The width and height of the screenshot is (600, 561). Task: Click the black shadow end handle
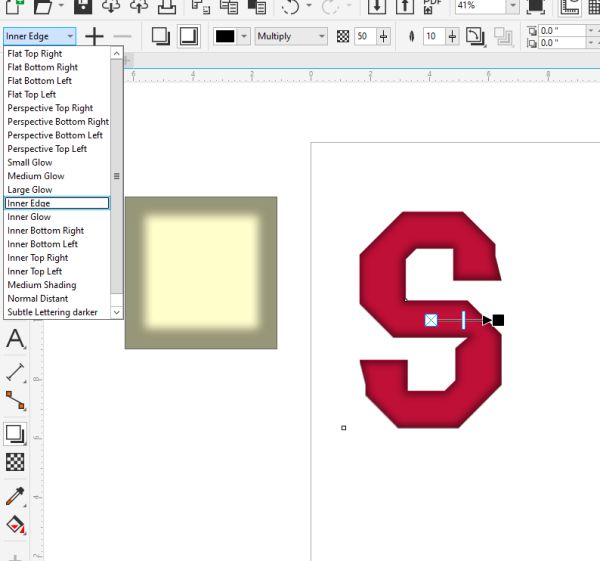(x=498, y=320)
